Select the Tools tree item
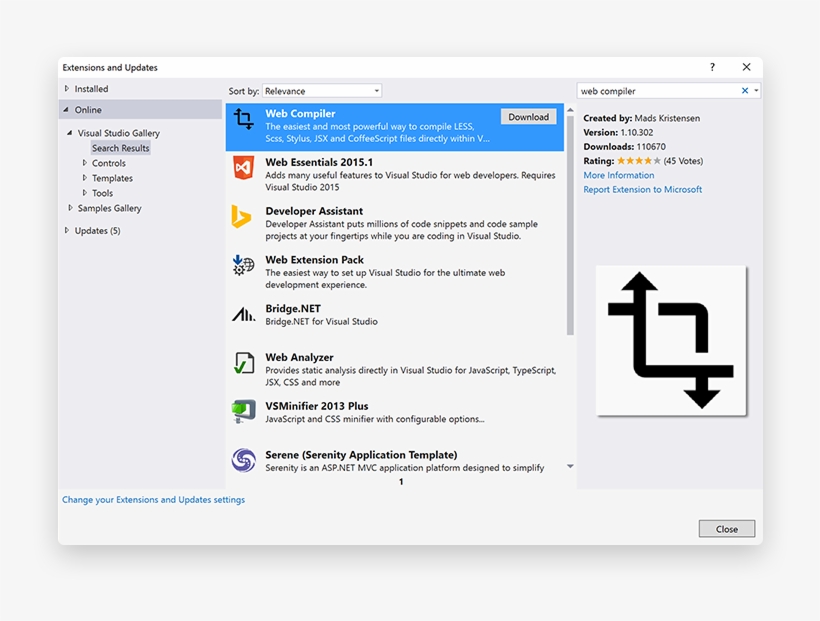 [102, 193]
